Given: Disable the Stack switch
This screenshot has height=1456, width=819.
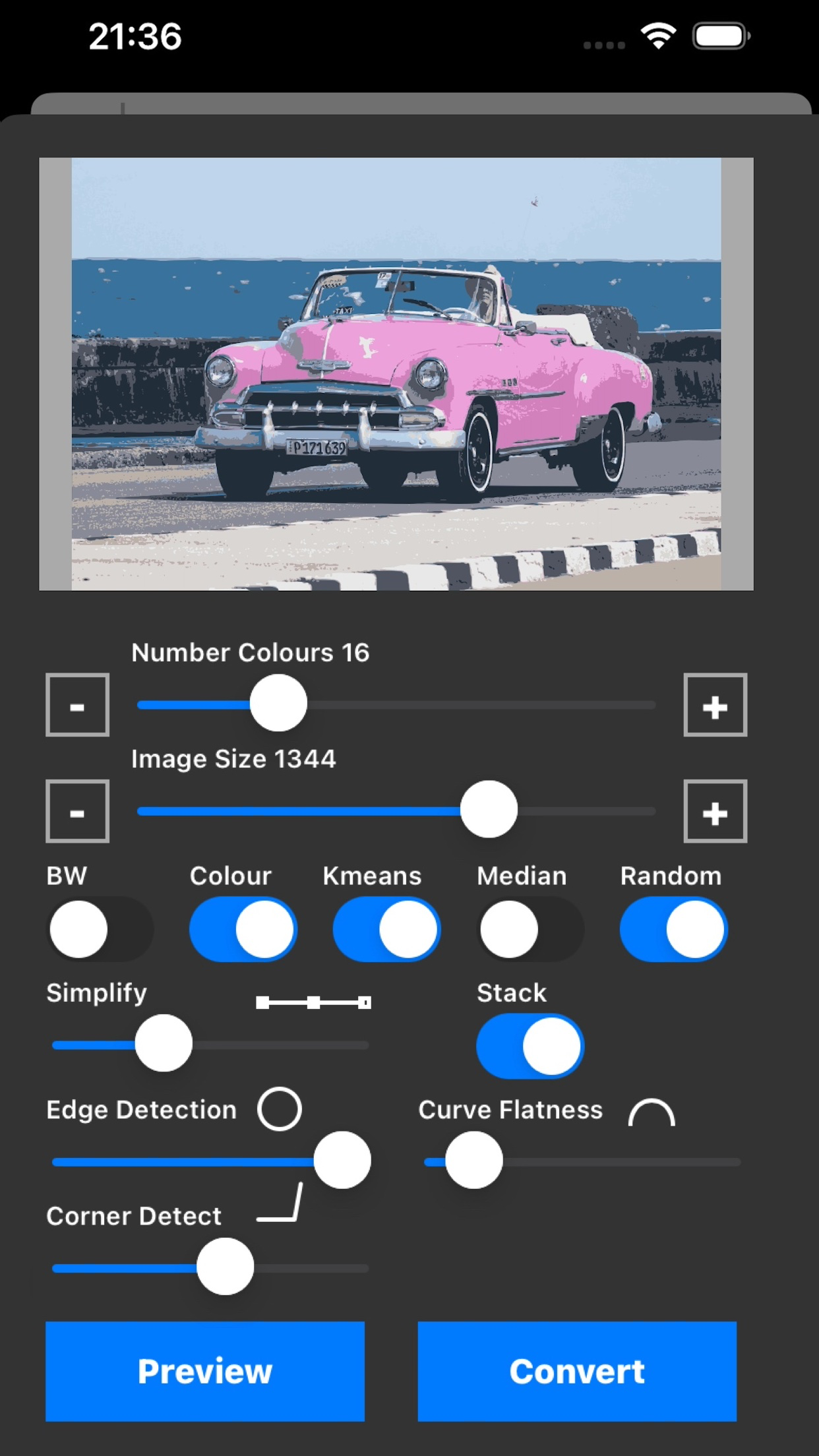Looking at the screenshot, I should [x=530, y=1046].
